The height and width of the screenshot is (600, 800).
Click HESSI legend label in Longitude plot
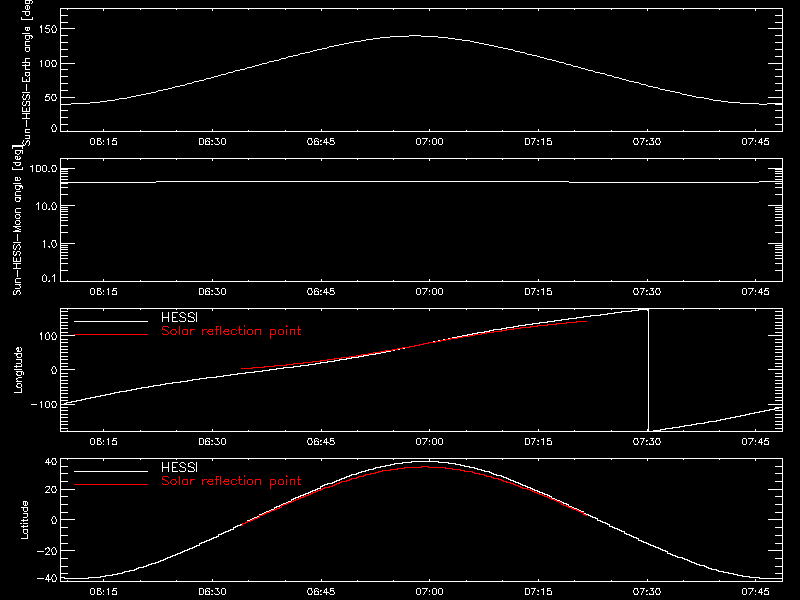[x=180, y=317]
